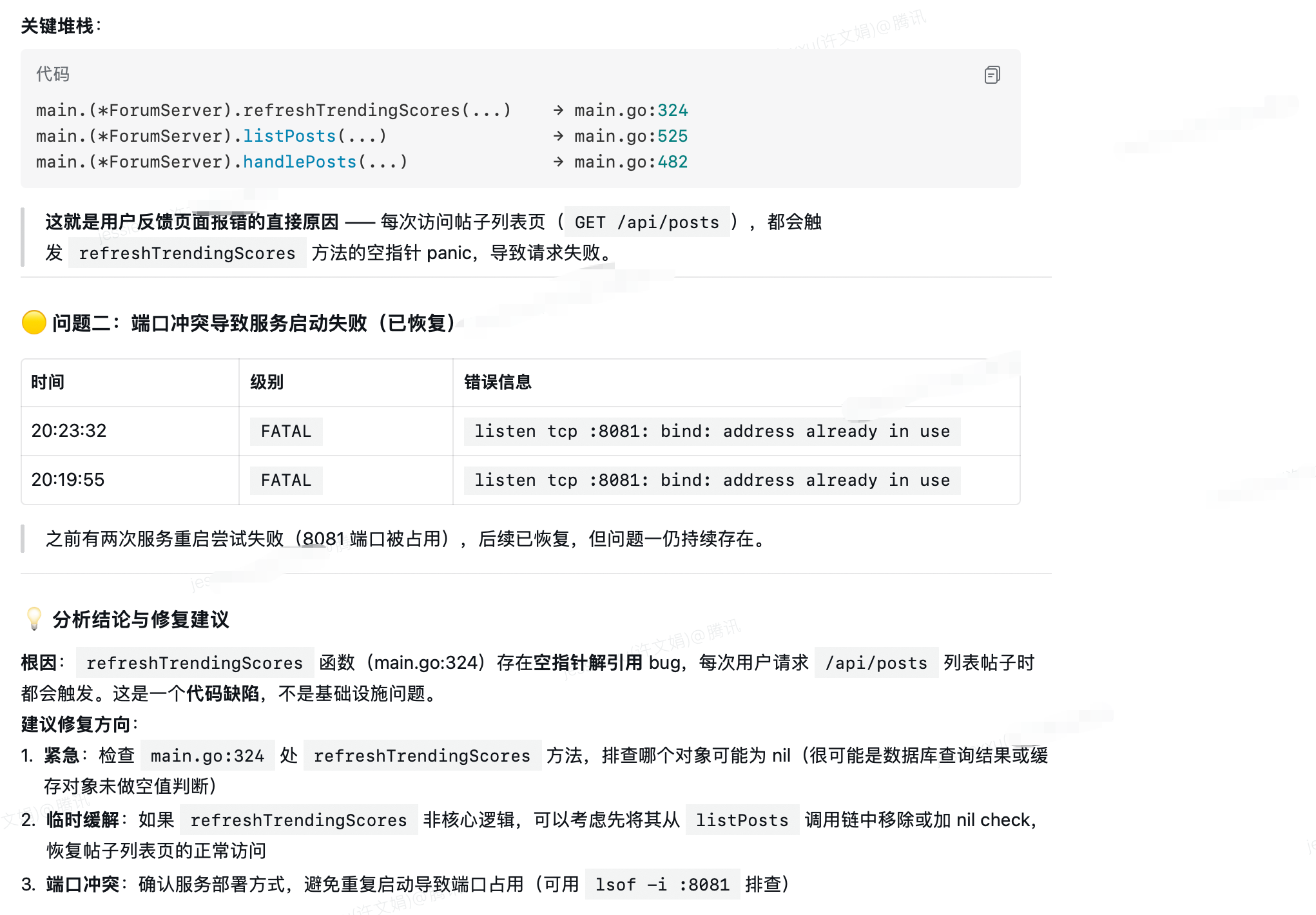Select the bind address error at 20:23:32

coord(711,431)
